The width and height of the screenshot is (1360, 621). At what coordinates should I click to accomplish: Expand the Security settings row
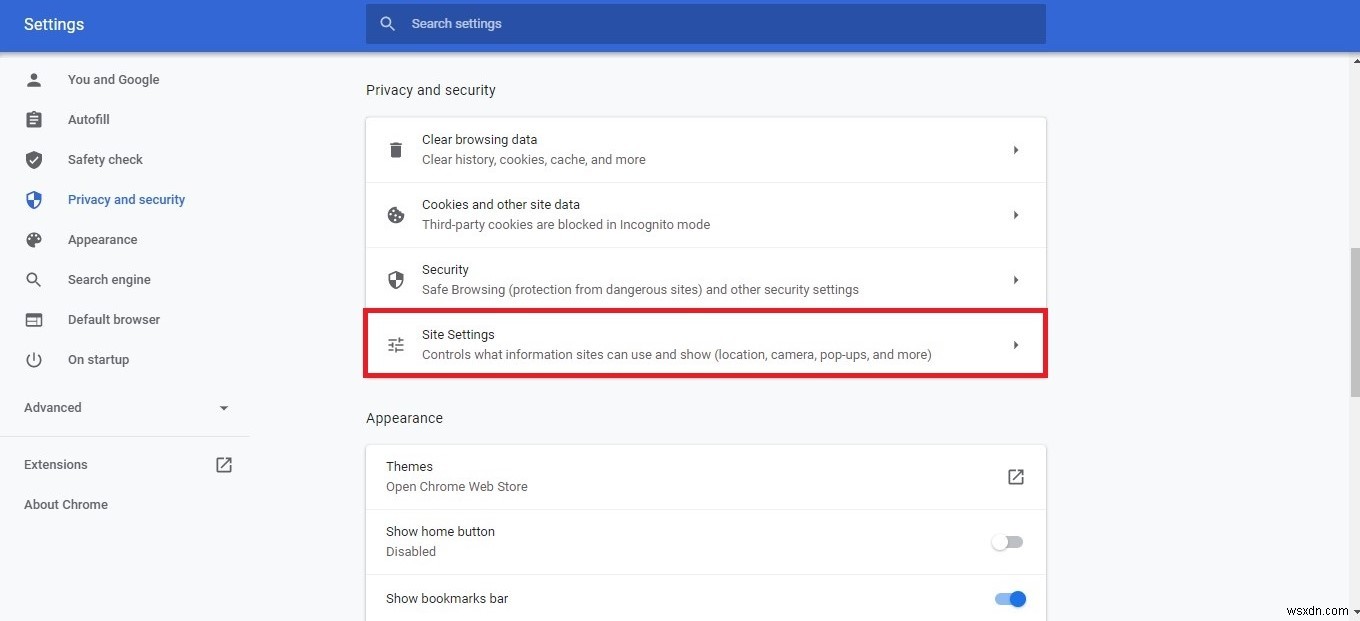(x=705, y=279)
